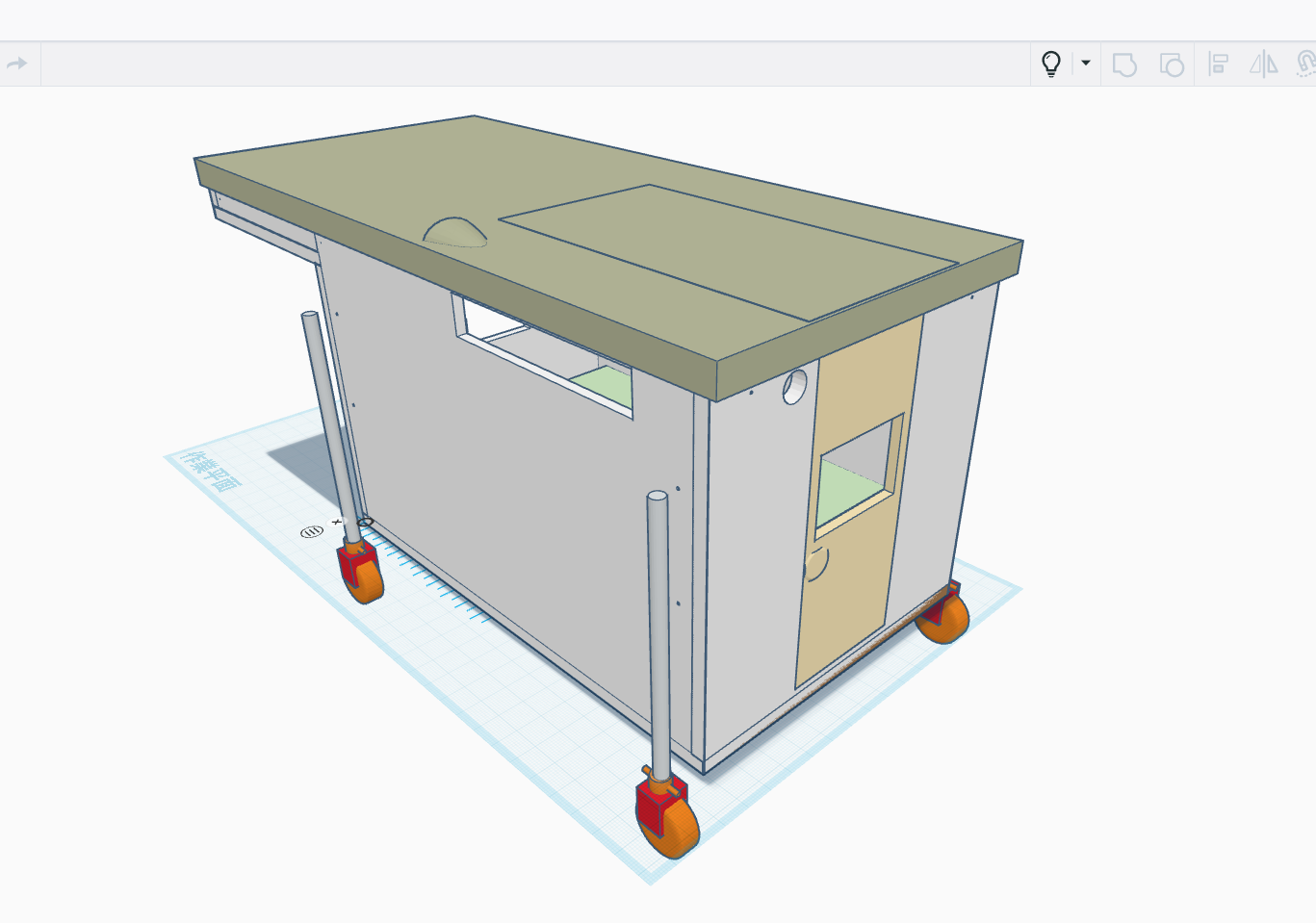Click the Redo arrow in the toolbar
Viewport: 1316px width, 923px height.
(x=17, y=64)
